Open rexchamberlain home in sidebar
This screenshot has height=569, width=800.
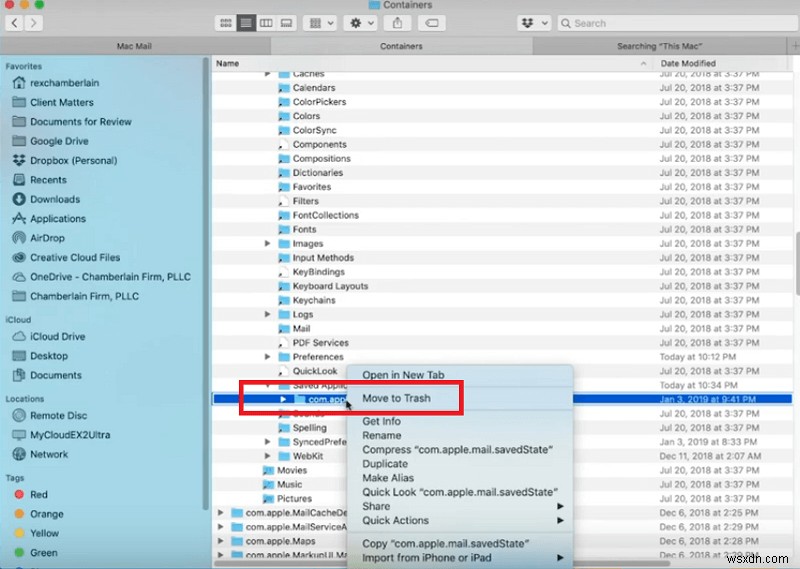click(x=64, y=83)
